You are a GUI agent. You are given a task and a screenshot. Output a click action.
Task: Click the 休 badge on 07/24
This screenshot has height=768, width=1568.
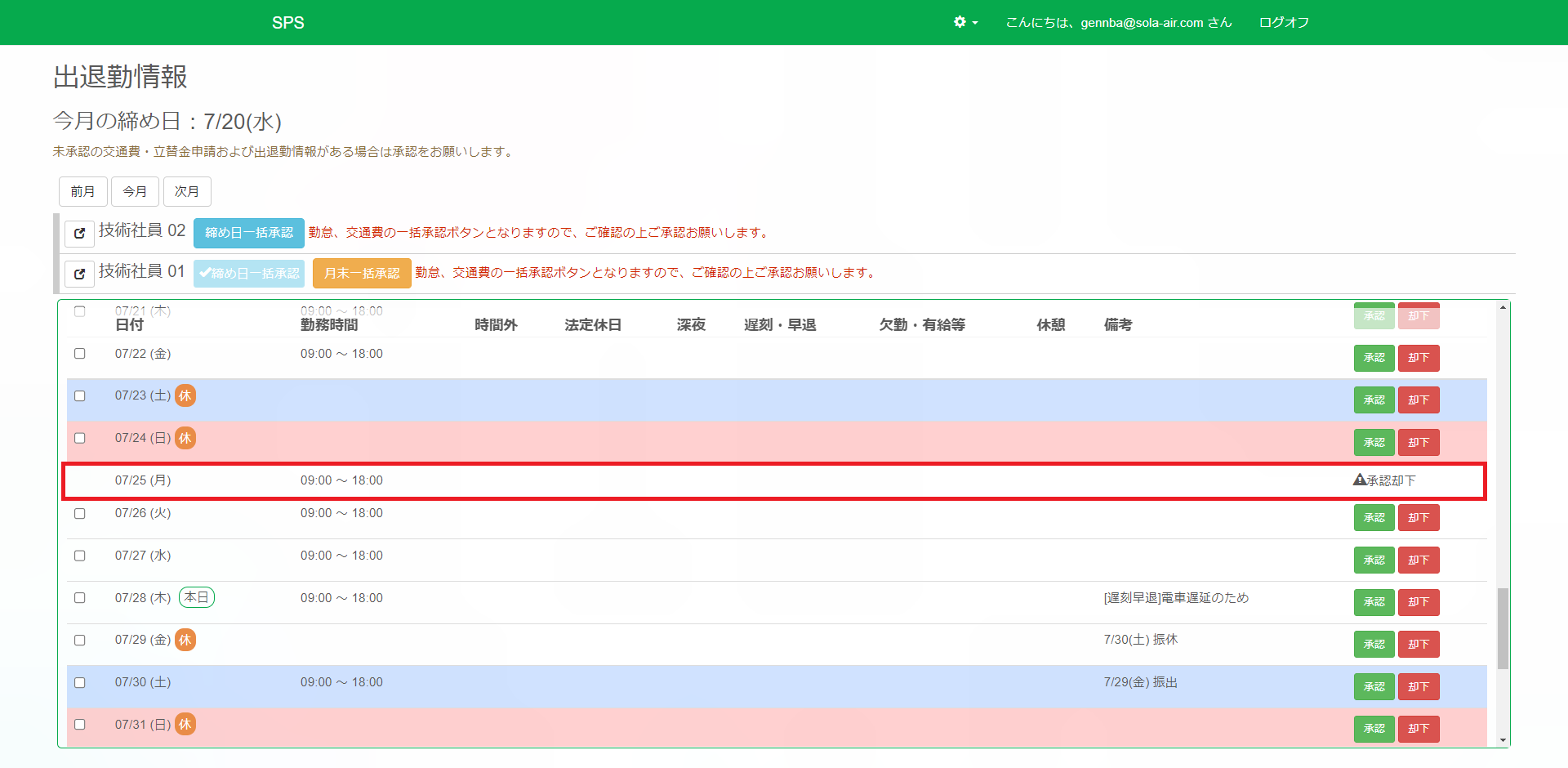coord(185,438)
